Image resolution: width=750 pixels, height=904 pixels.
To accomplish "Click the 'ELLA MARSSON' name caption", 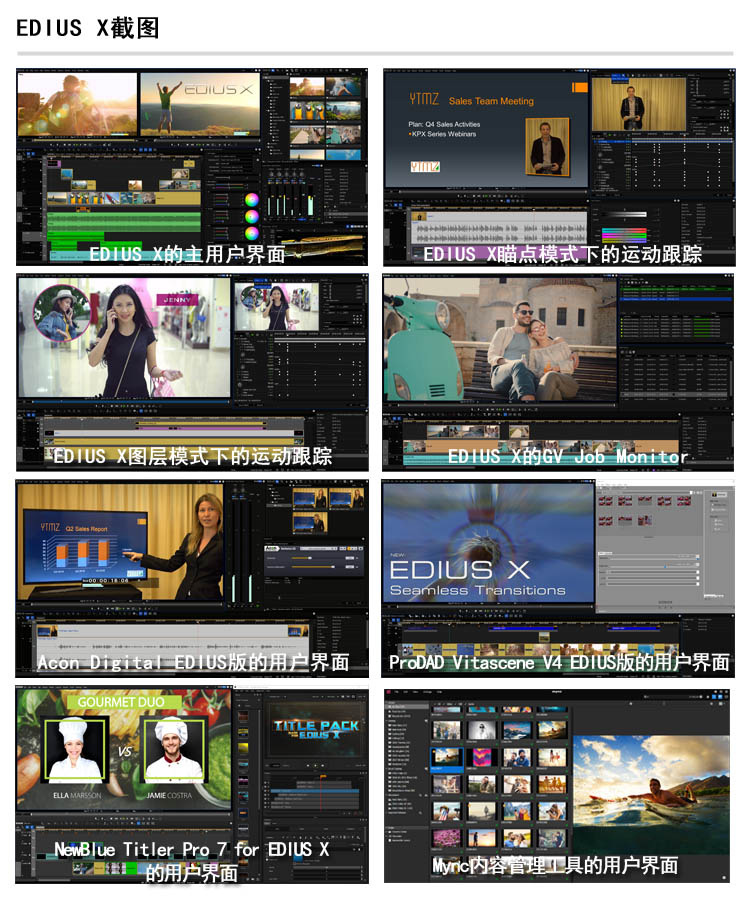I will 77,796.
